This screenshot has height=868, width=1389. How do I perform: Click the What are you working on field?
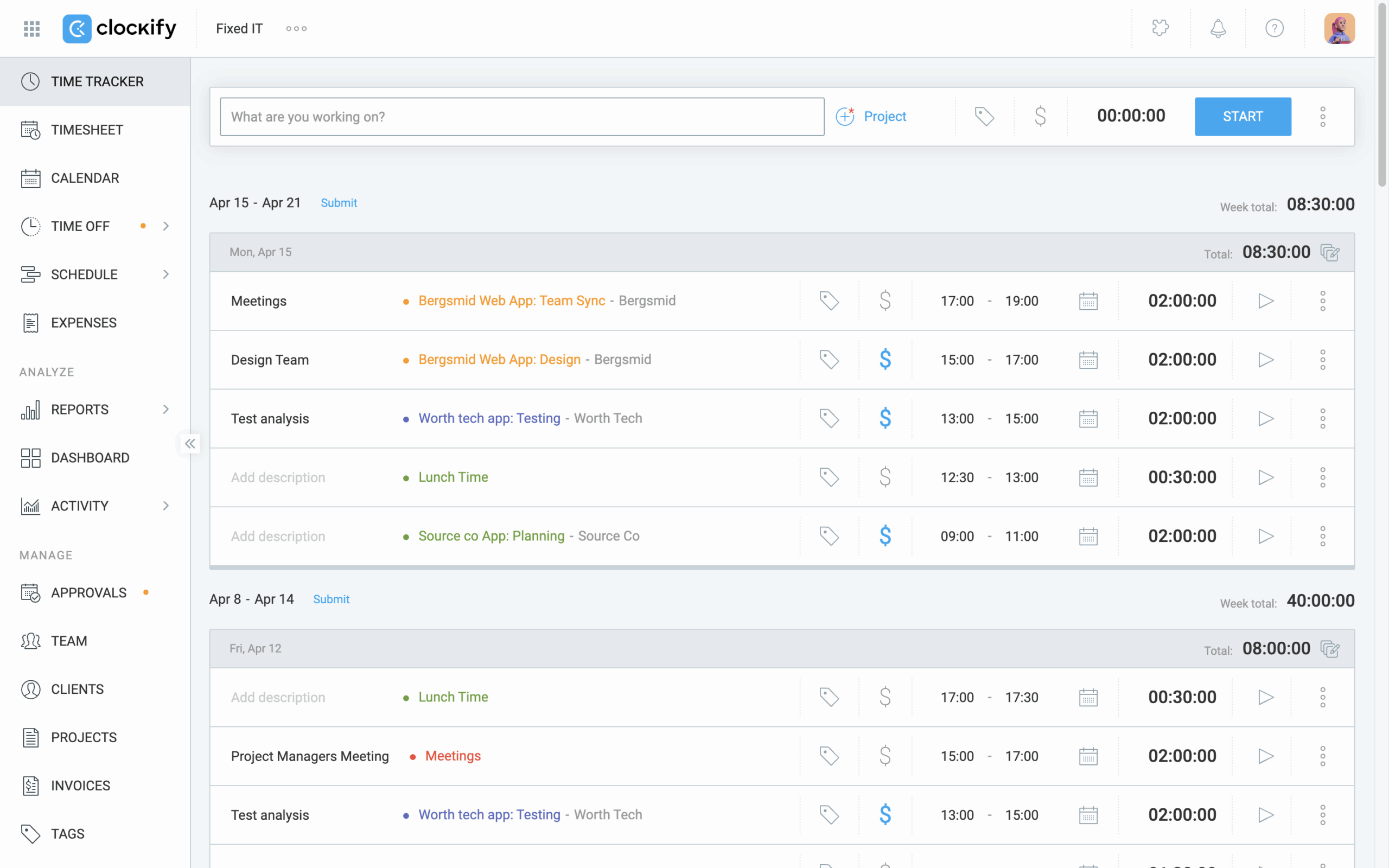click(x=522, y=116)
